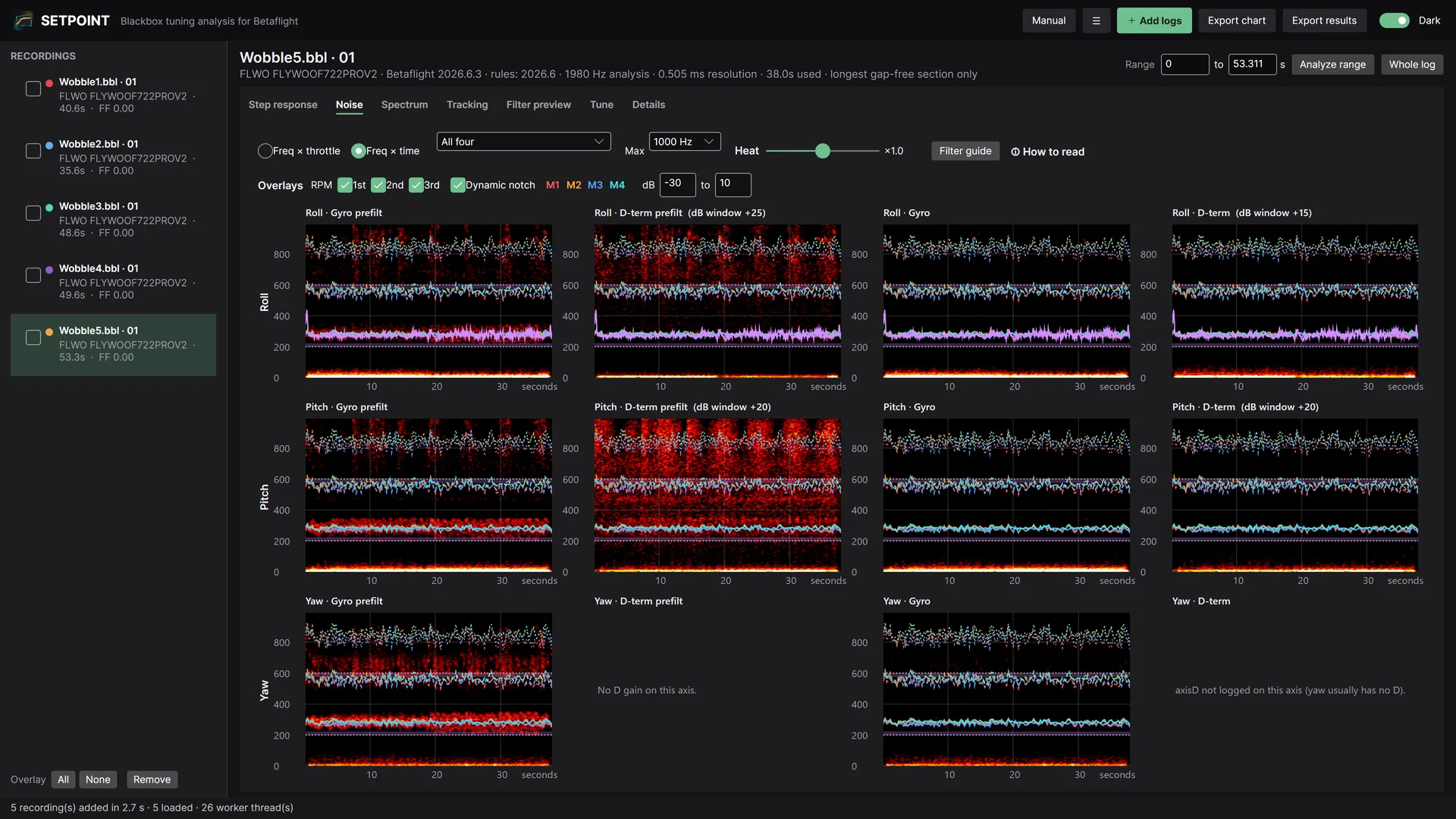Image resolution: width=1456 pixels, height=819 pixels.
Task: Check the Wobble1.bbl recording checkbox
Action: click(x=33, y=89)
